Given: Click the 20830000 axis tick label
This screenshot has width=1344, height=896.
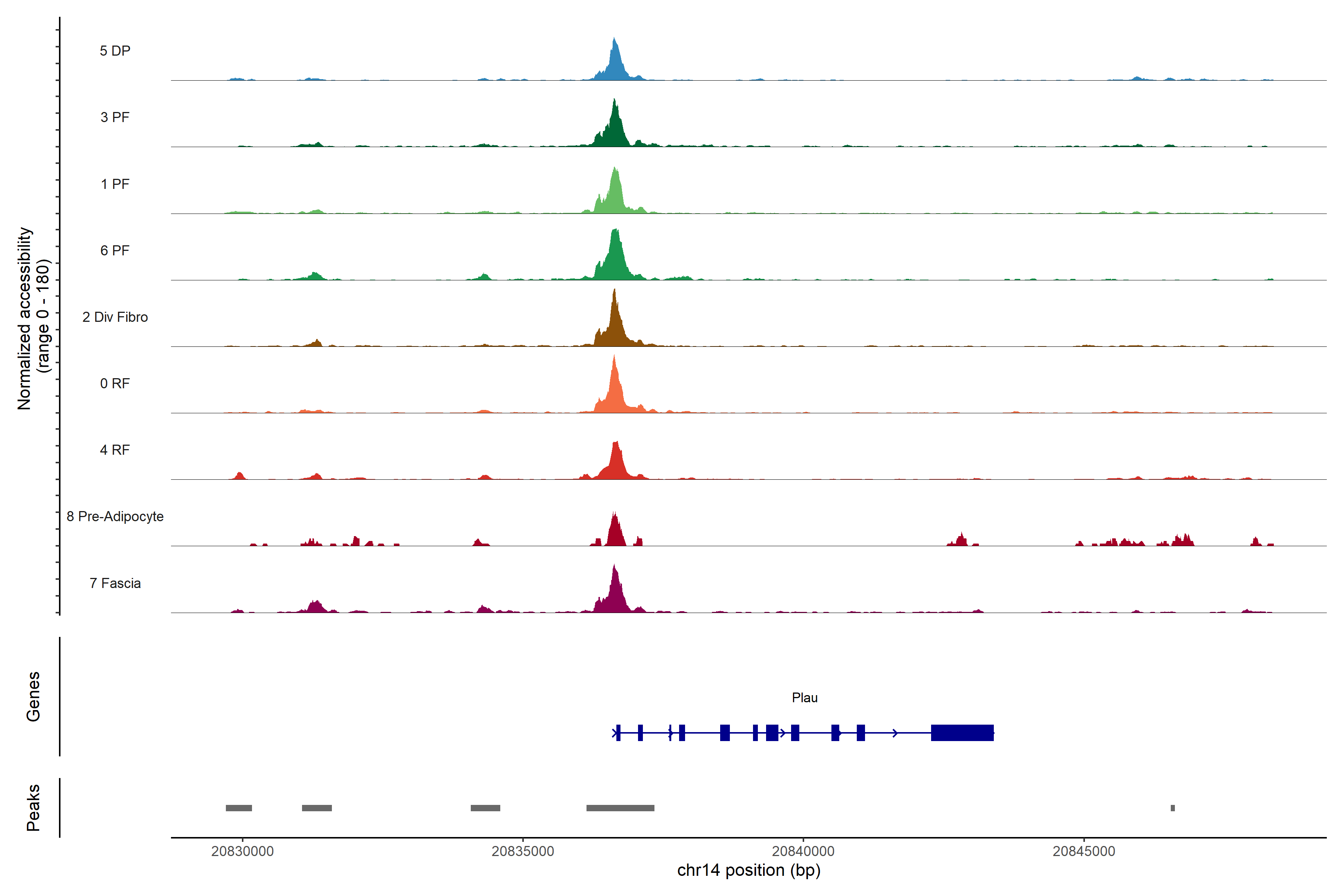Looking at the screenshot, I should coord(242,851).
